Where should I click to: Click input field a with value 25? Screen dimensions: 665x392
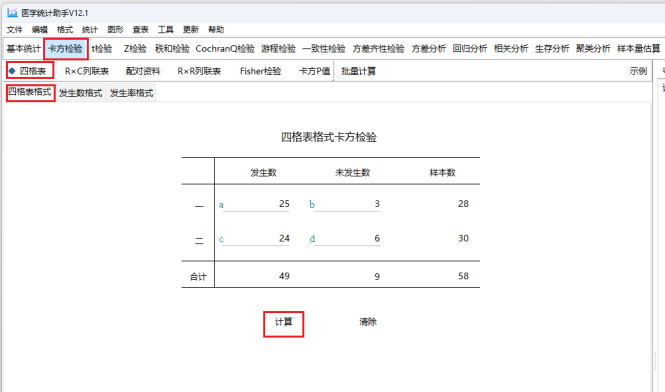pyautogui.click(x=256, y=204)
